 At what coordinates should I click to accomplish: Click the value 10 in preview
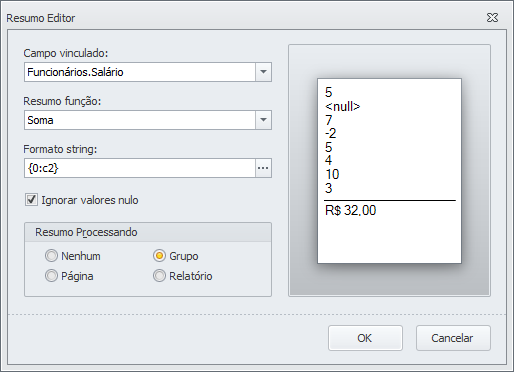click(332, 174)
